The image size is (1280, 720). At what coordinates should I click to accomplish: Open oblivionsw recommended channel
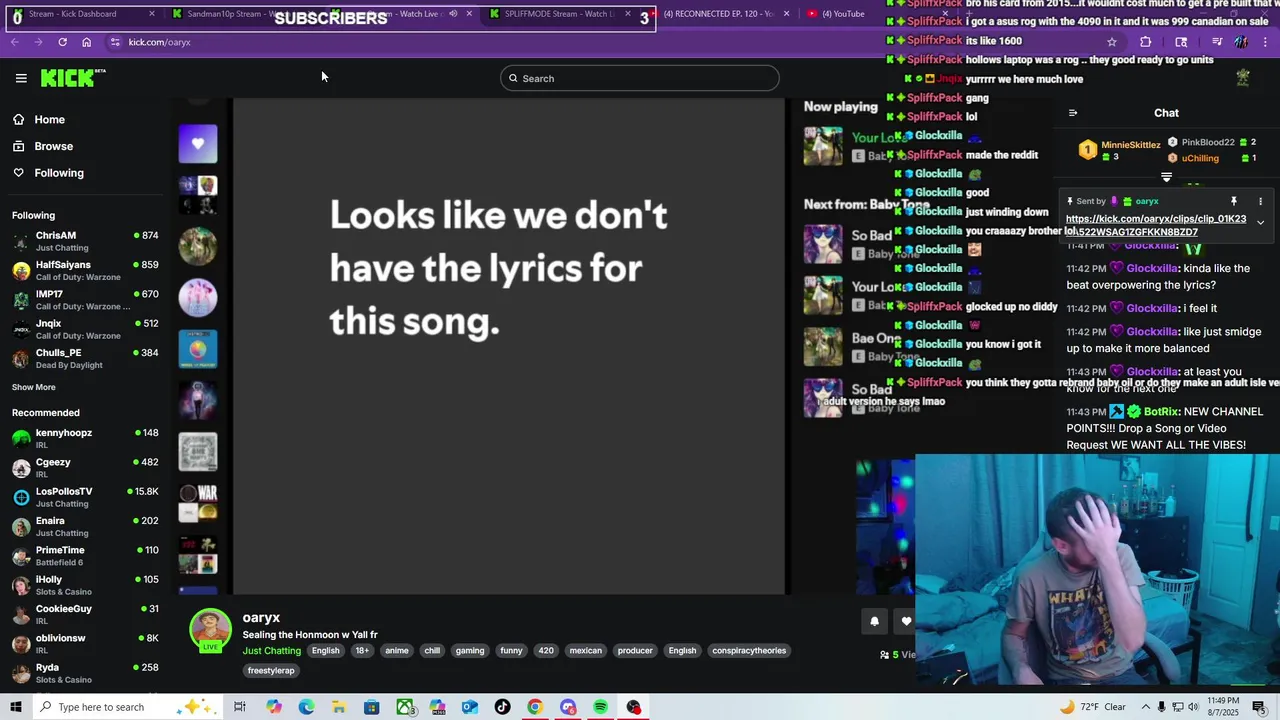(x=85, y=644)
